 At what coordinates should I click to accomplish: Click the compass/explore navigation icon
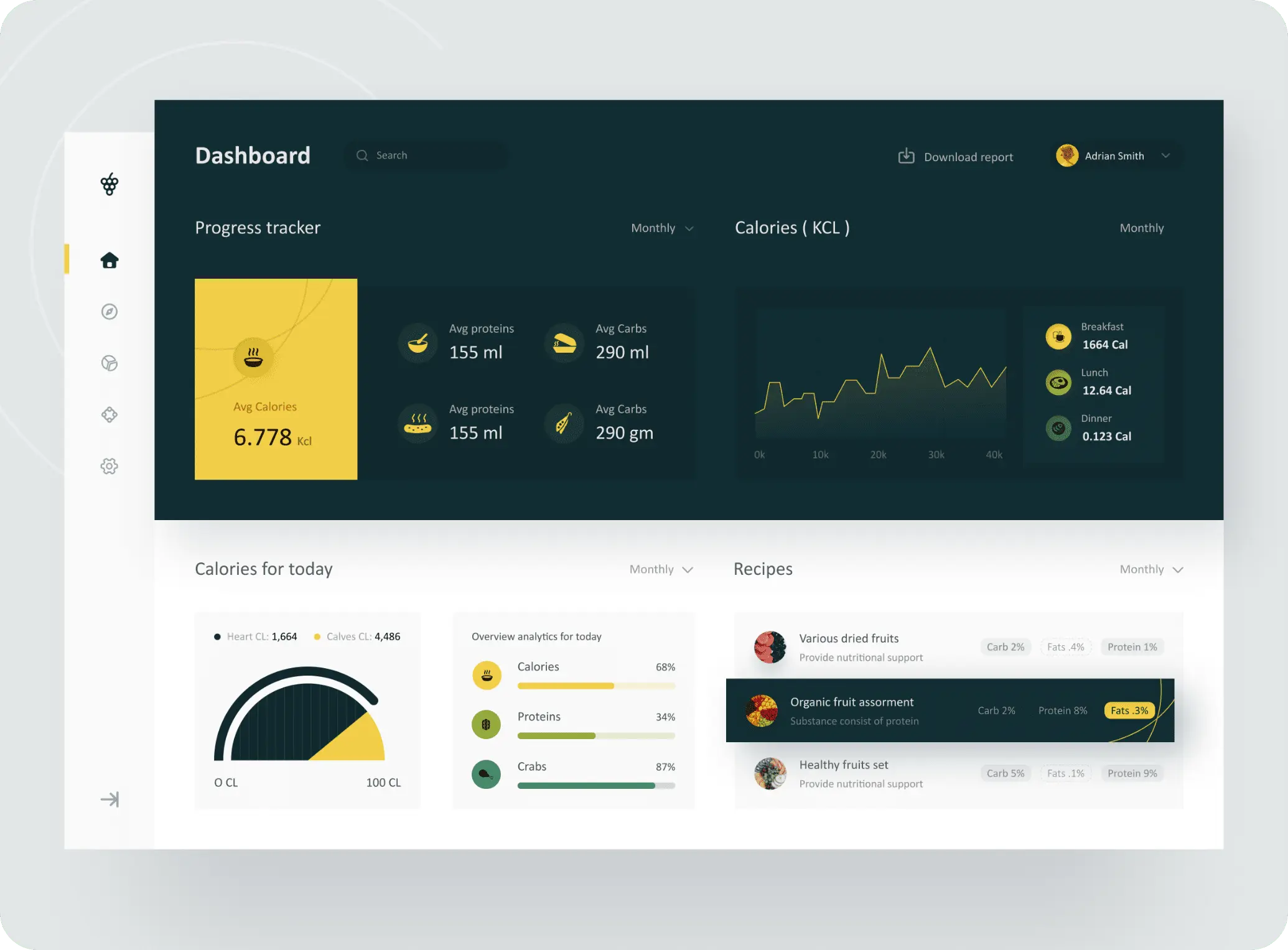click(109, 311)
